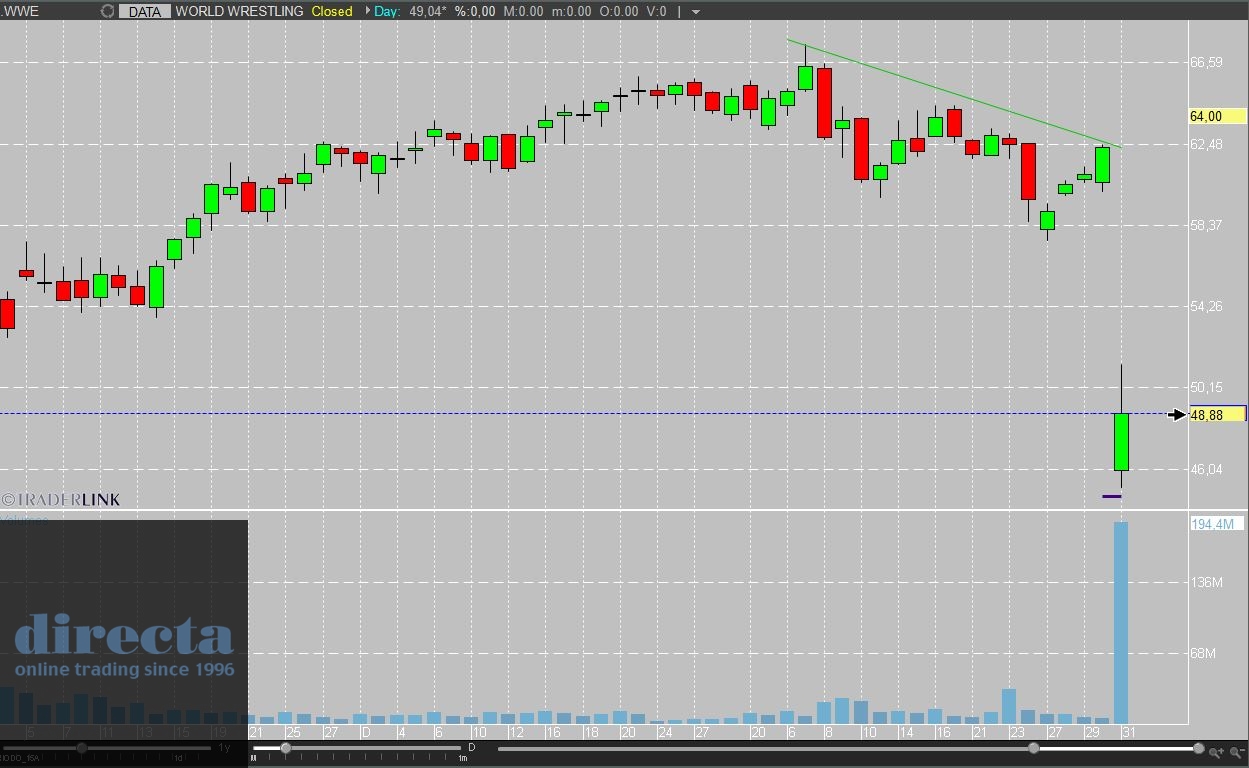
Task: Click the WORLD WRESTLING instrument name
Action: pos(239,11)
